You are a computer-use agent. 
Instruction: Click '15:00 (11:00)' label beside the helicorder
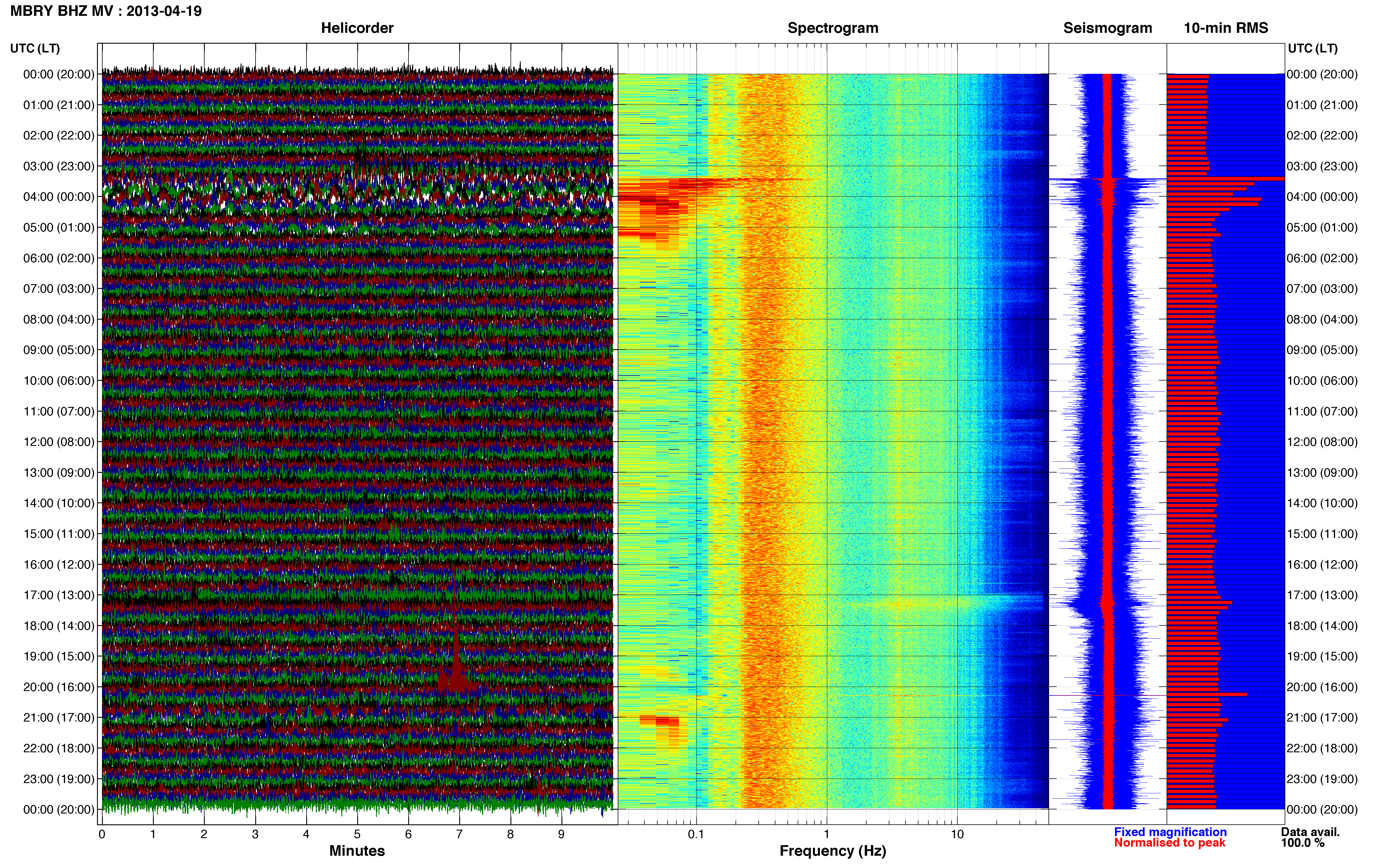[59, 534]
